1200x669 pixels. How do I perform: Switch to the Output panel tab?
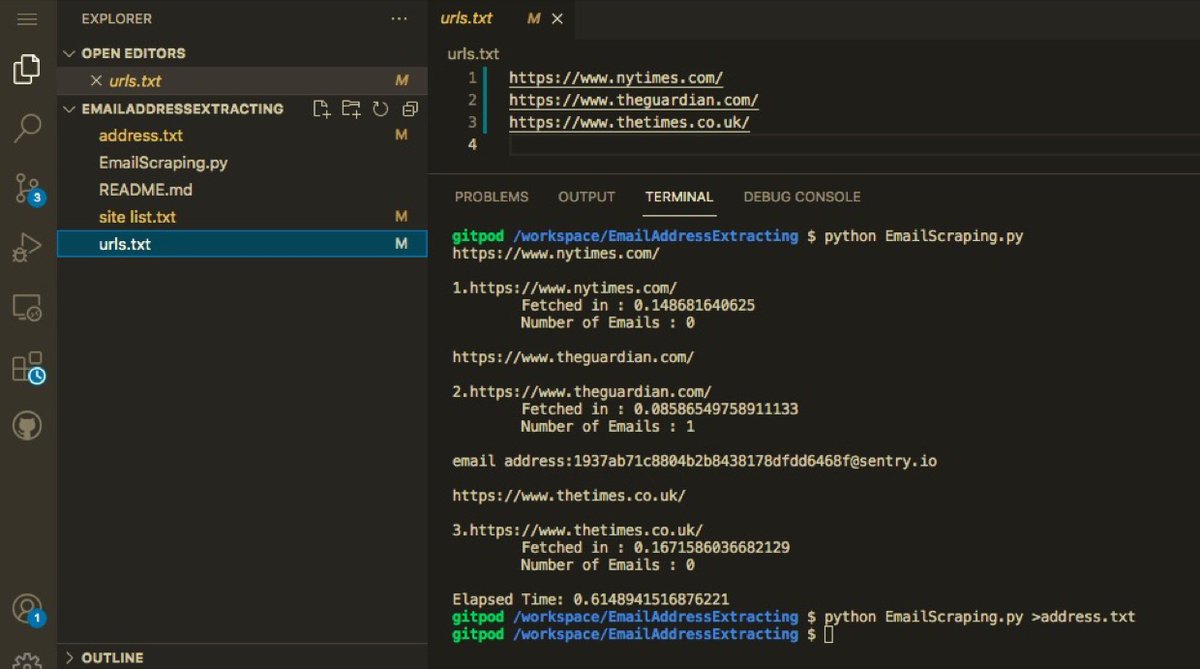[x=587, y=197]
